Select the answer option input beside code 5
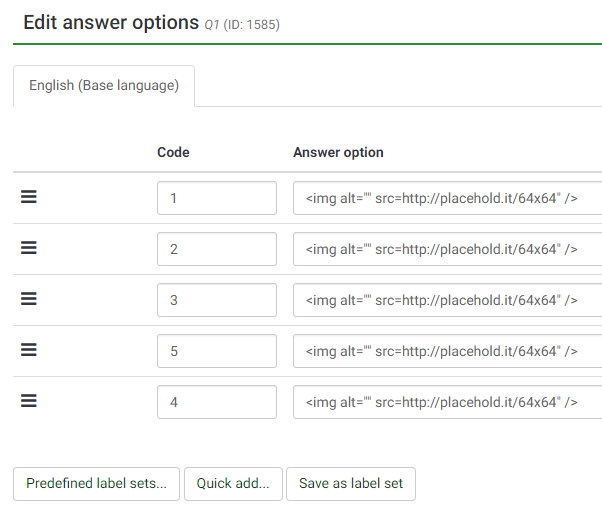This screenshot has width=602, height=516. click(447, 351)
